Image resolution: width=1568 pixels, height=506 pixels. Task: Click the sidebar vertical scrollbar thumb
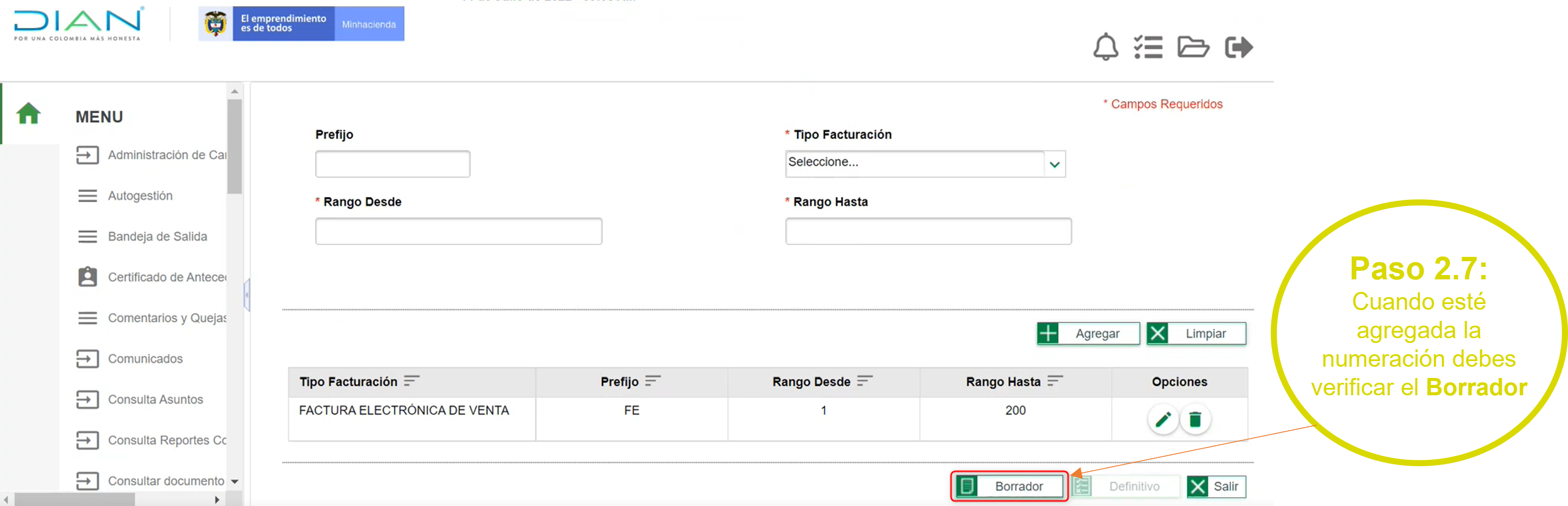point(235,146)
